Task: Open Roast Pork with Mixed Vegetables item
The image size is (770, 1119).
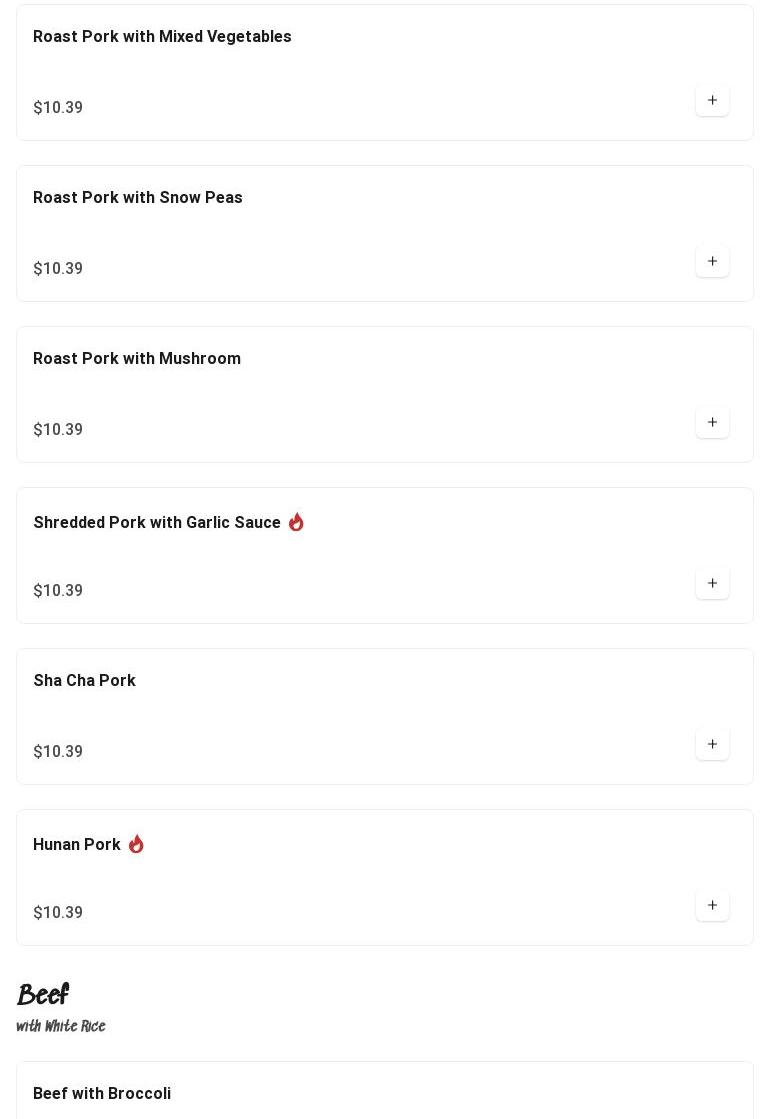Action: [162, 37]
